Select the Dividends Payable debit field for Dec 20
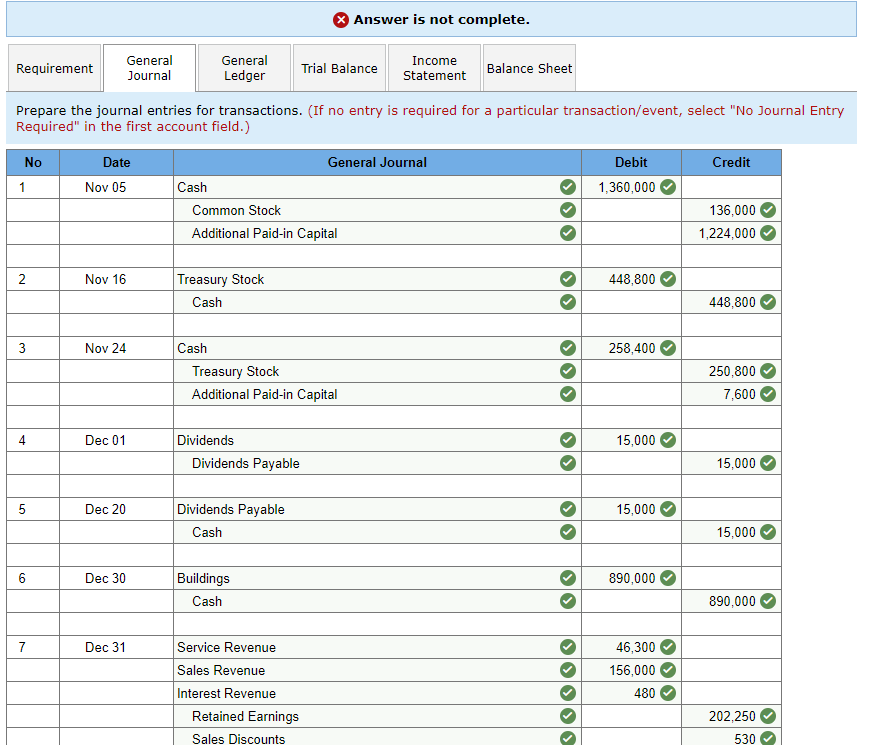 pos(377,509)
